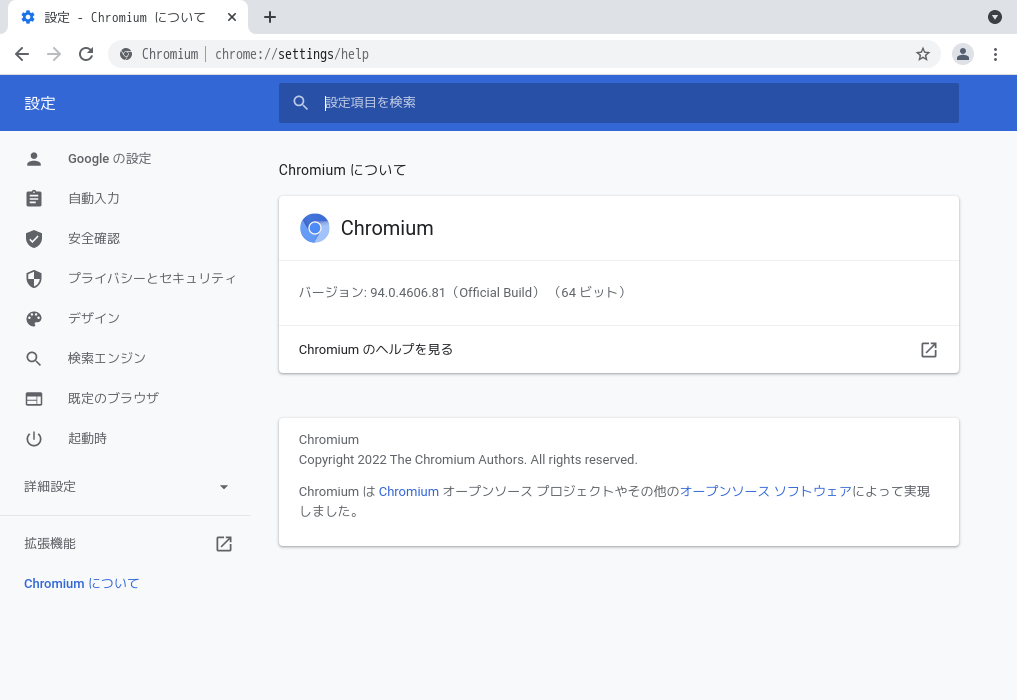Click the site info icon in address bar
This screenshot has width=1017, height=700.
tap(126, 54)
